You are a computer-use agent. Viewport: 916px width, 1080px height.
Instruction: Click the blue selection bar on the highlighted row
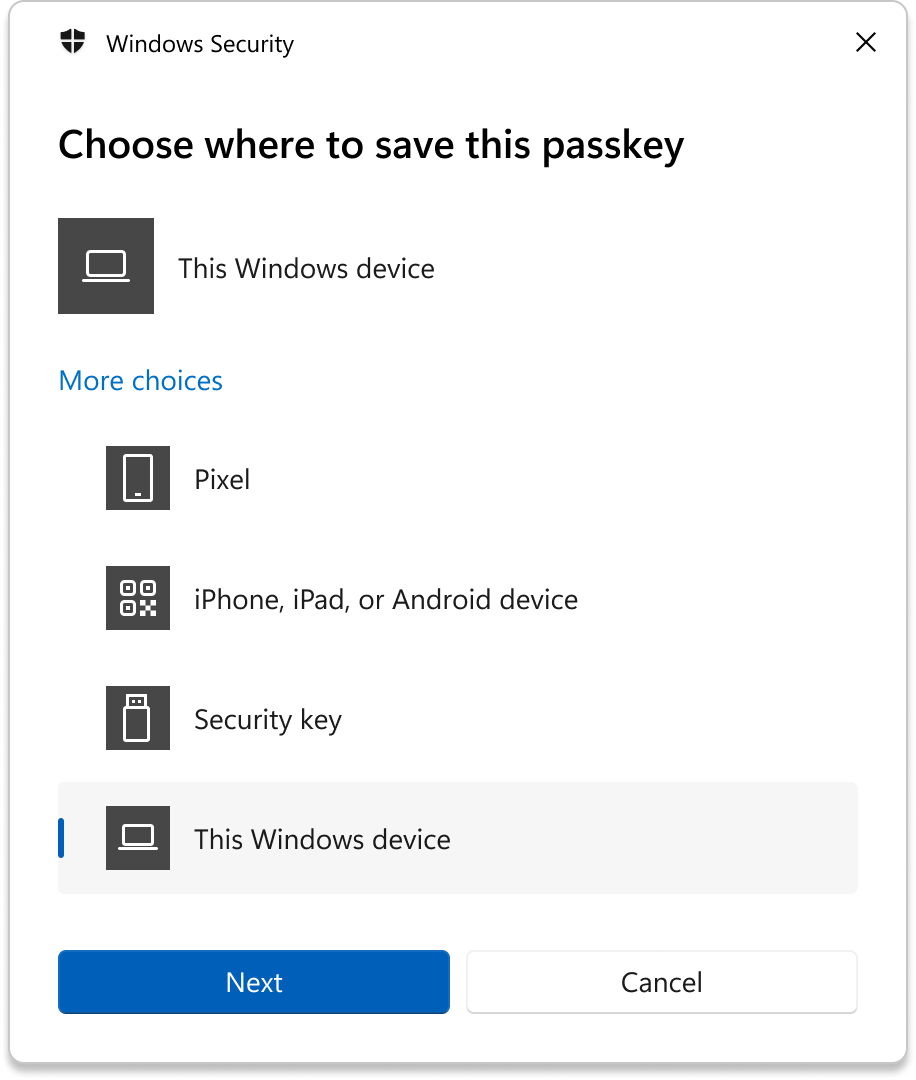pos(62,838)
